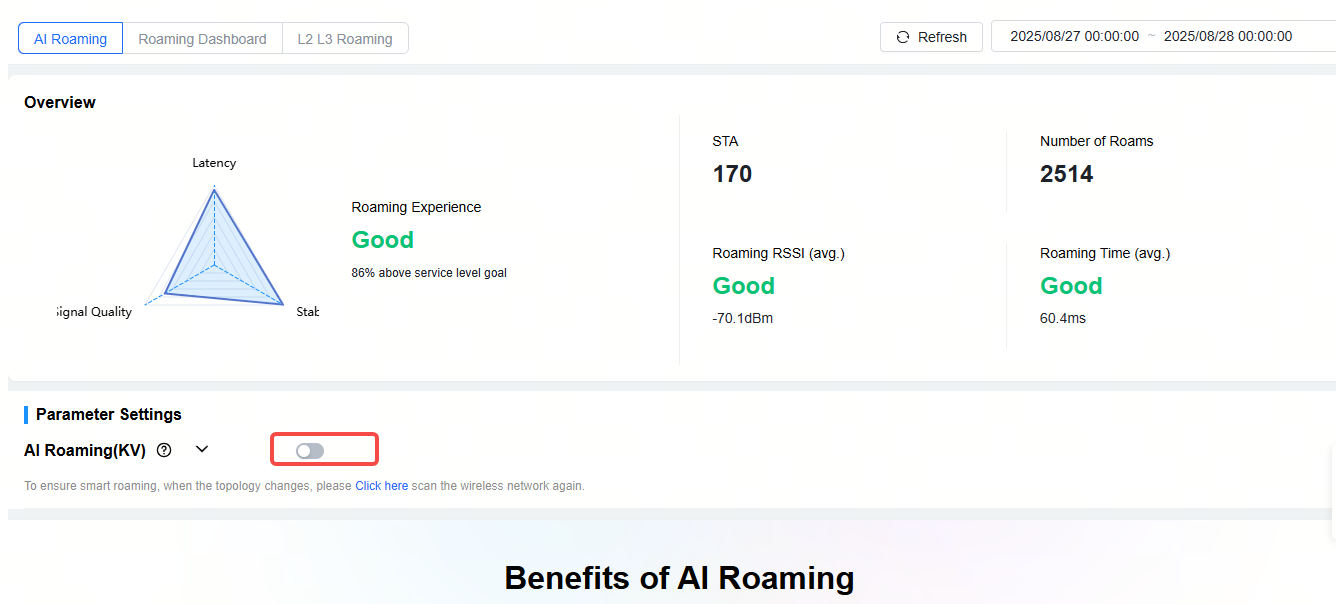Open the help icon beside AI Roaming(KV)
The image size is (1336, 604).
[163, 450]
